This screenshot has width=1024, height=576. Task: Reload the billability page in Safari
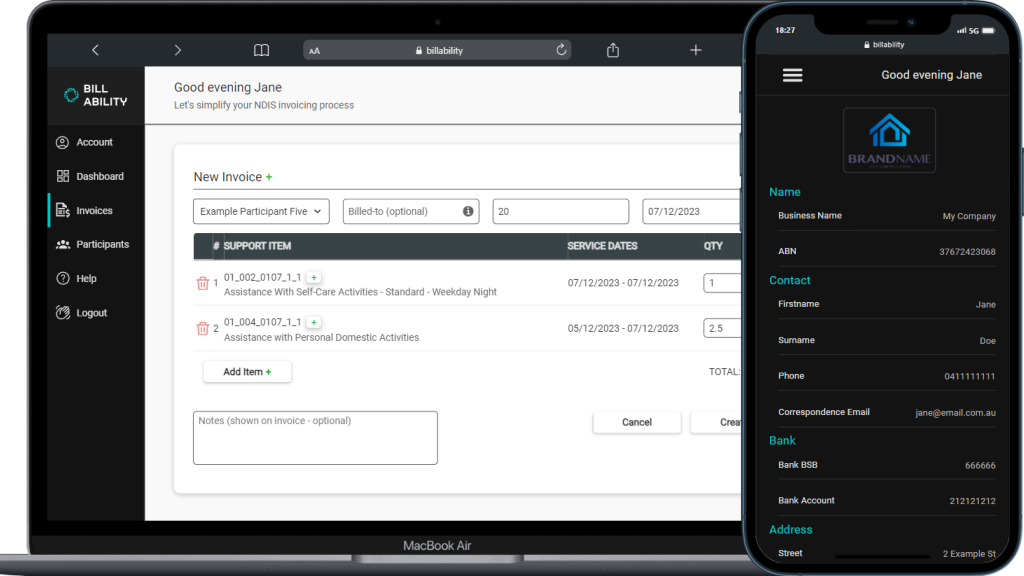561,49
